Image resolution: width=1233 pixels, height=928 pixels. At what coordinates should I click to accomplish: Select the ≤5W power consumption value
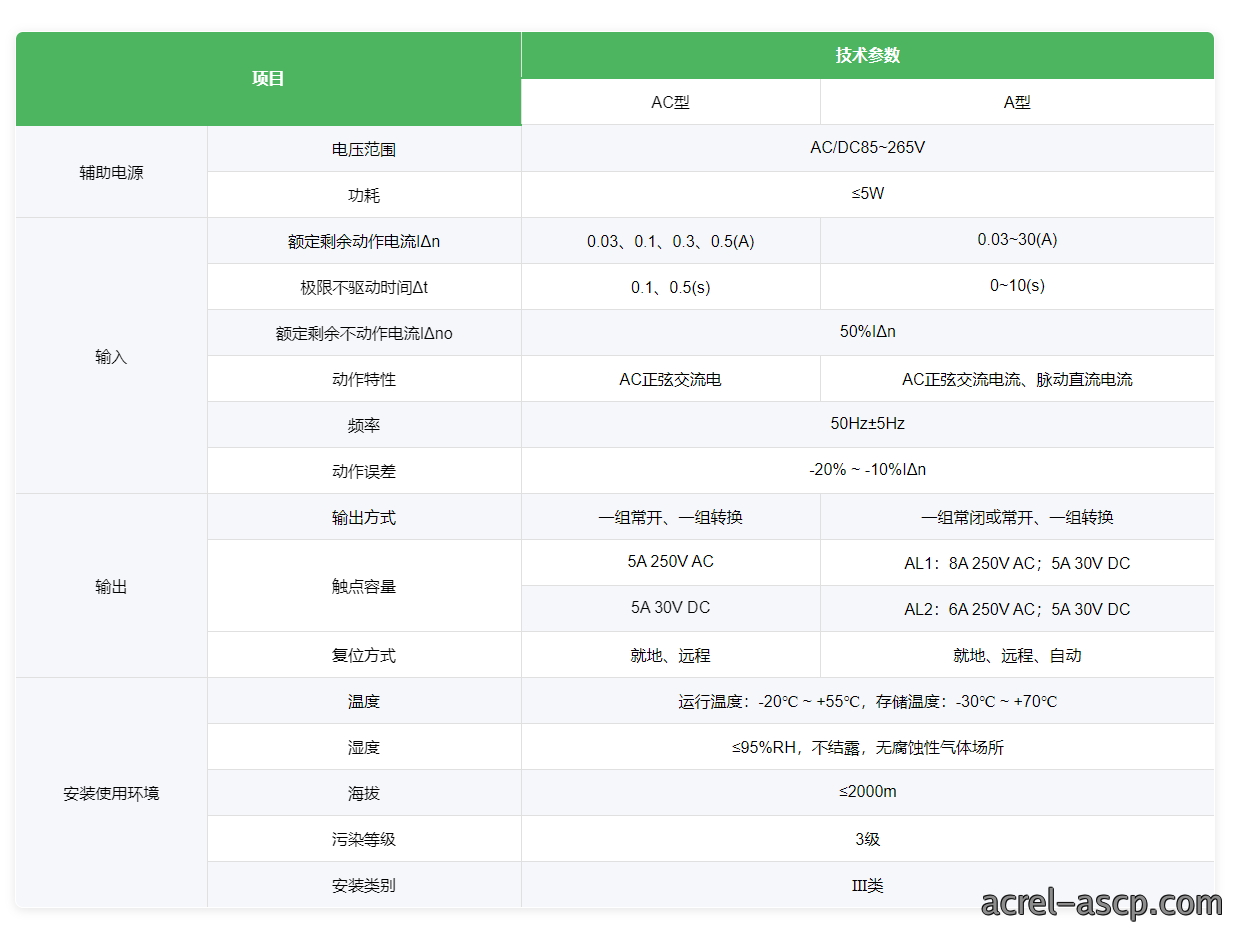coord(867,194)
